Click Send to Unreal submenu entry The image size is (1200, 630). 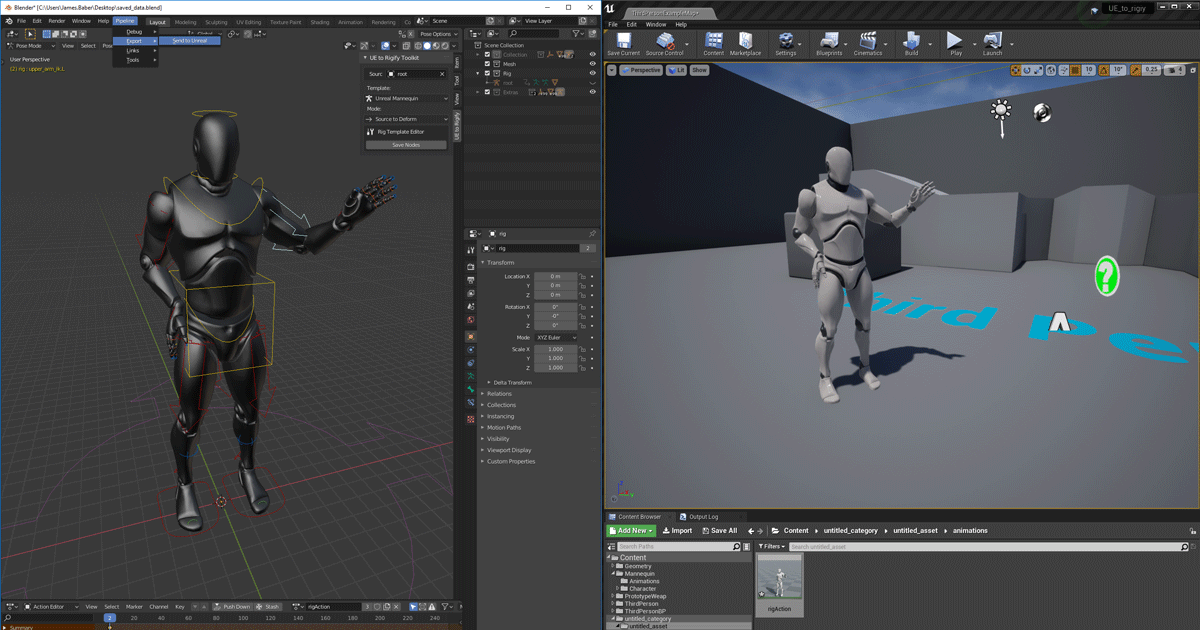(190, 41)
